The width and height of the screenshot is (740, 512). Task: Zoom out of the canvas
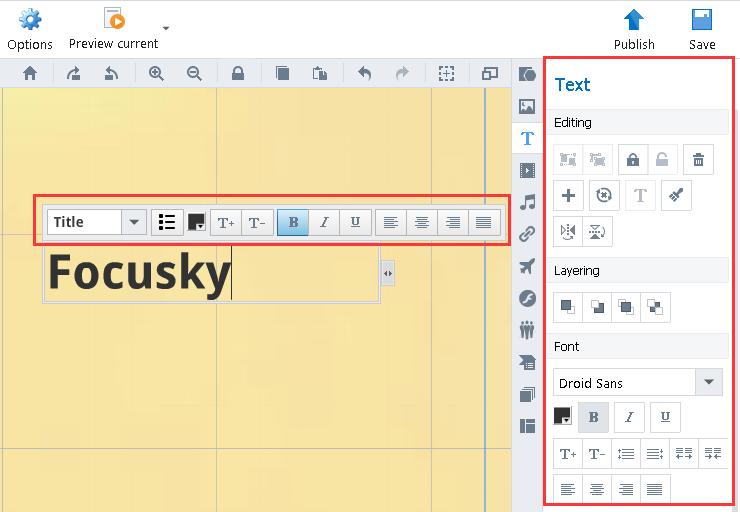pos(194,73)
